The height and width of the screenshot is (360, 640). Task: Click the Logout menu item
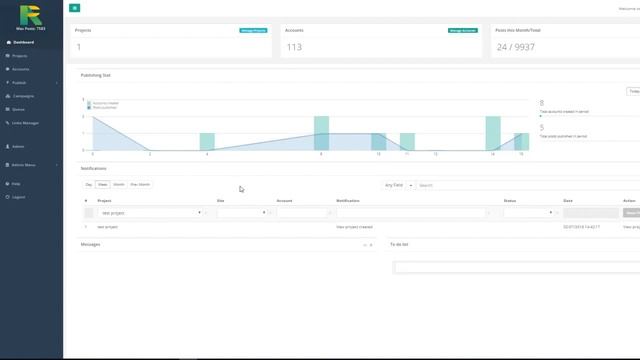tap(18, 197)
